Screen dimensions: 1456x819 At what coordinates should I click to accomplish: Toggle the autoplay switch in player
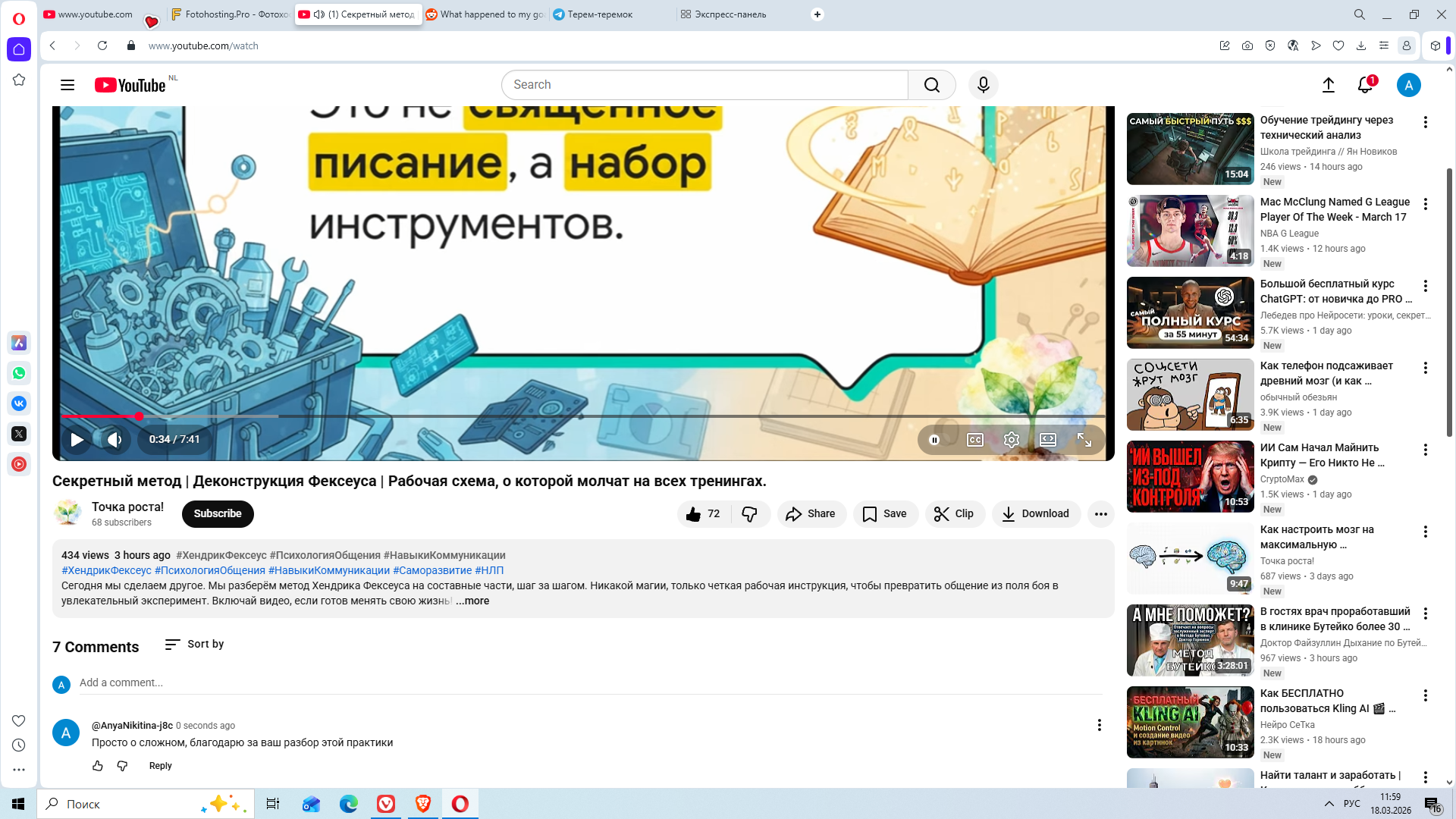tap(937, 440)
